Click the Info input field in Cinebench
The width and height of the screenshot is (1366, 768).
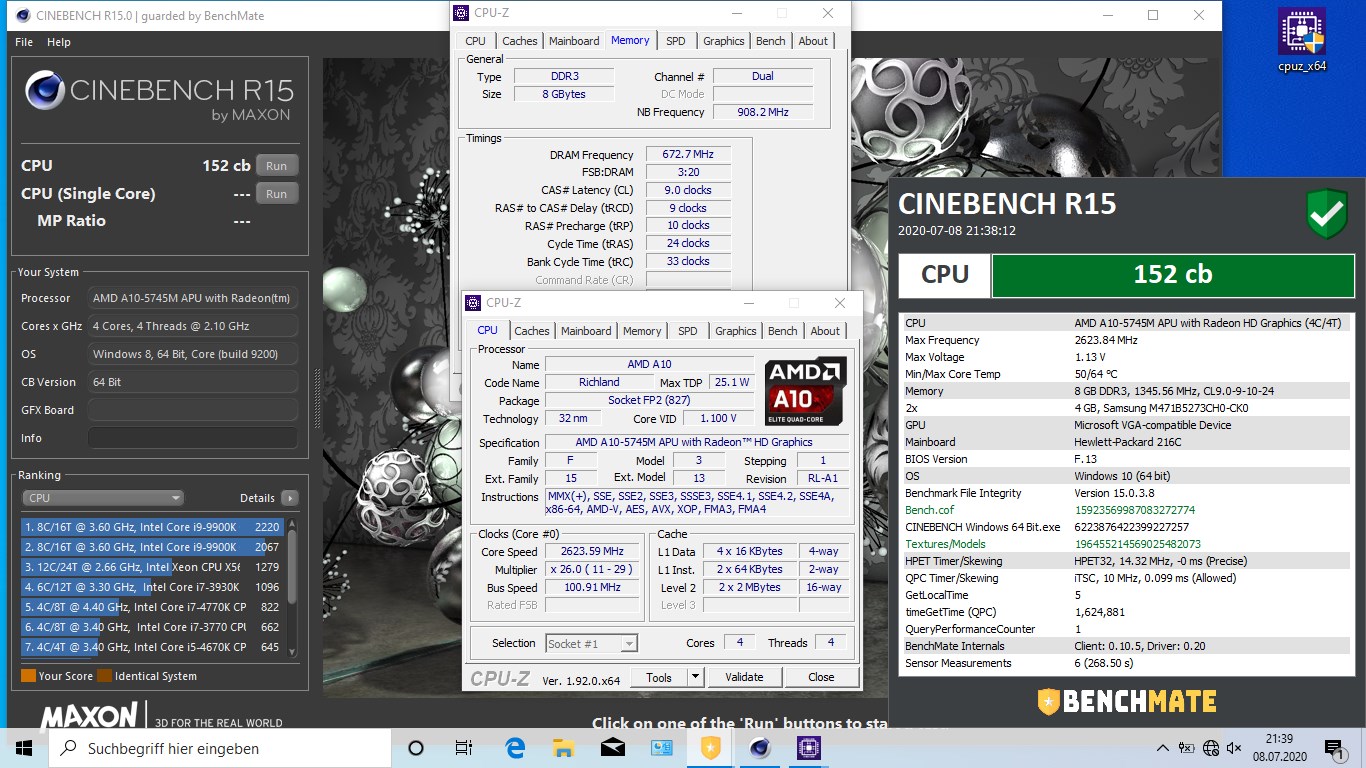[193, 438]
